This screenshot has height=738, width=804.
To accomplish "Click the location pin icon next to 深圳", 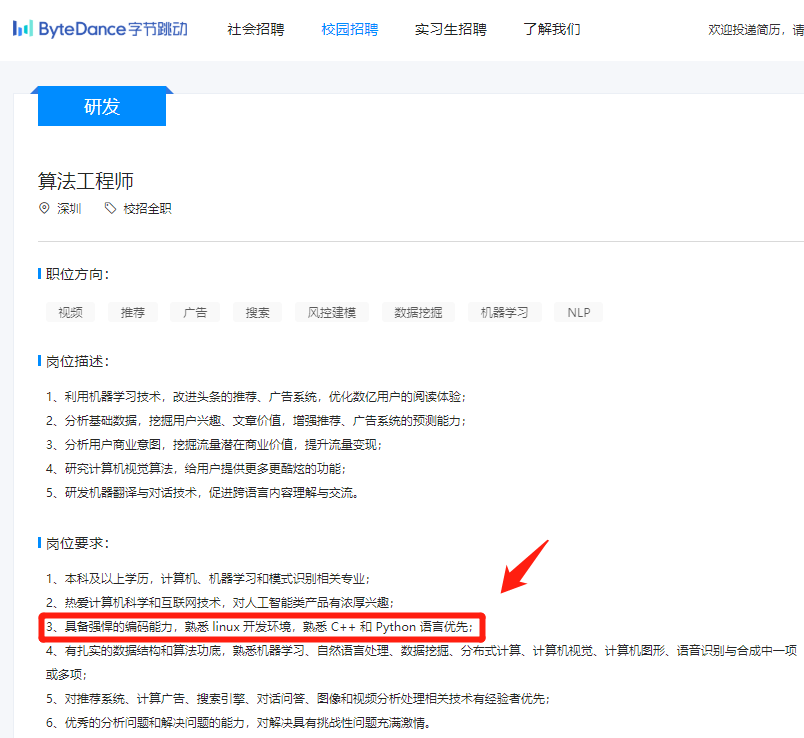I will point(44,208).
